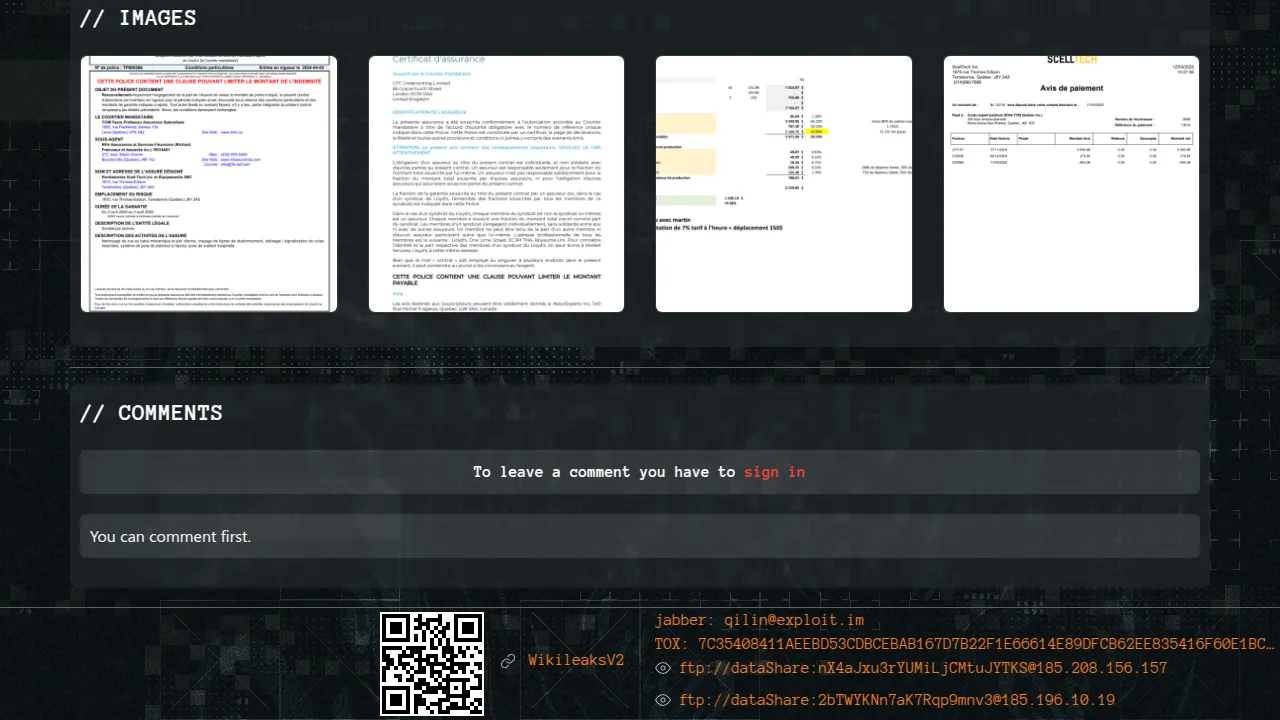Click the jabber contact address text

click(759, 620)
